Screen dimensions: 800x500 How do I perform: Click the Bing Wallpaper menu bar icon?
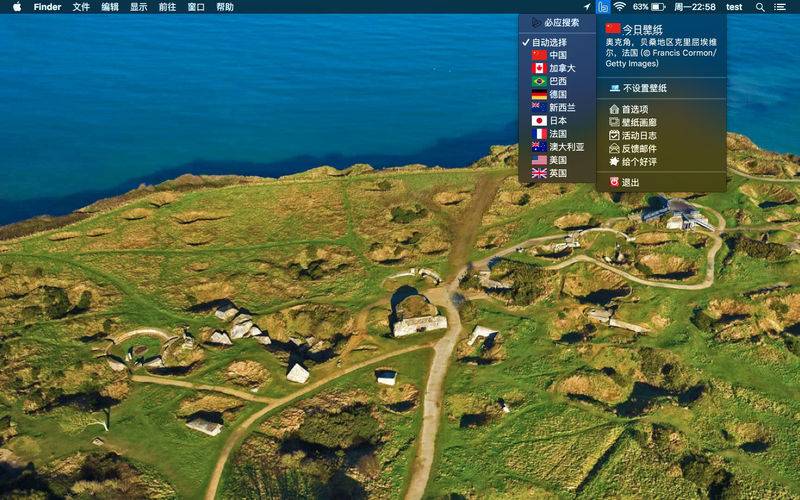tap(603, 7)
